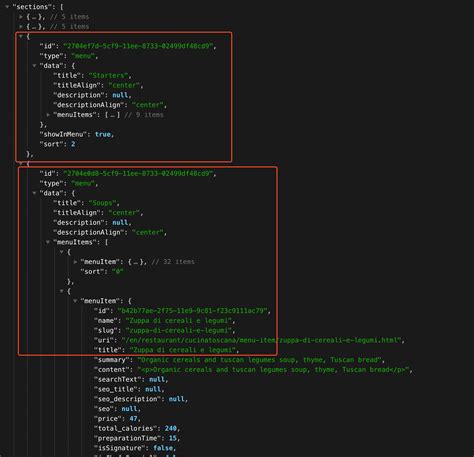Click "descriptionAlign" line in Soups data

(x=110, y=232)
